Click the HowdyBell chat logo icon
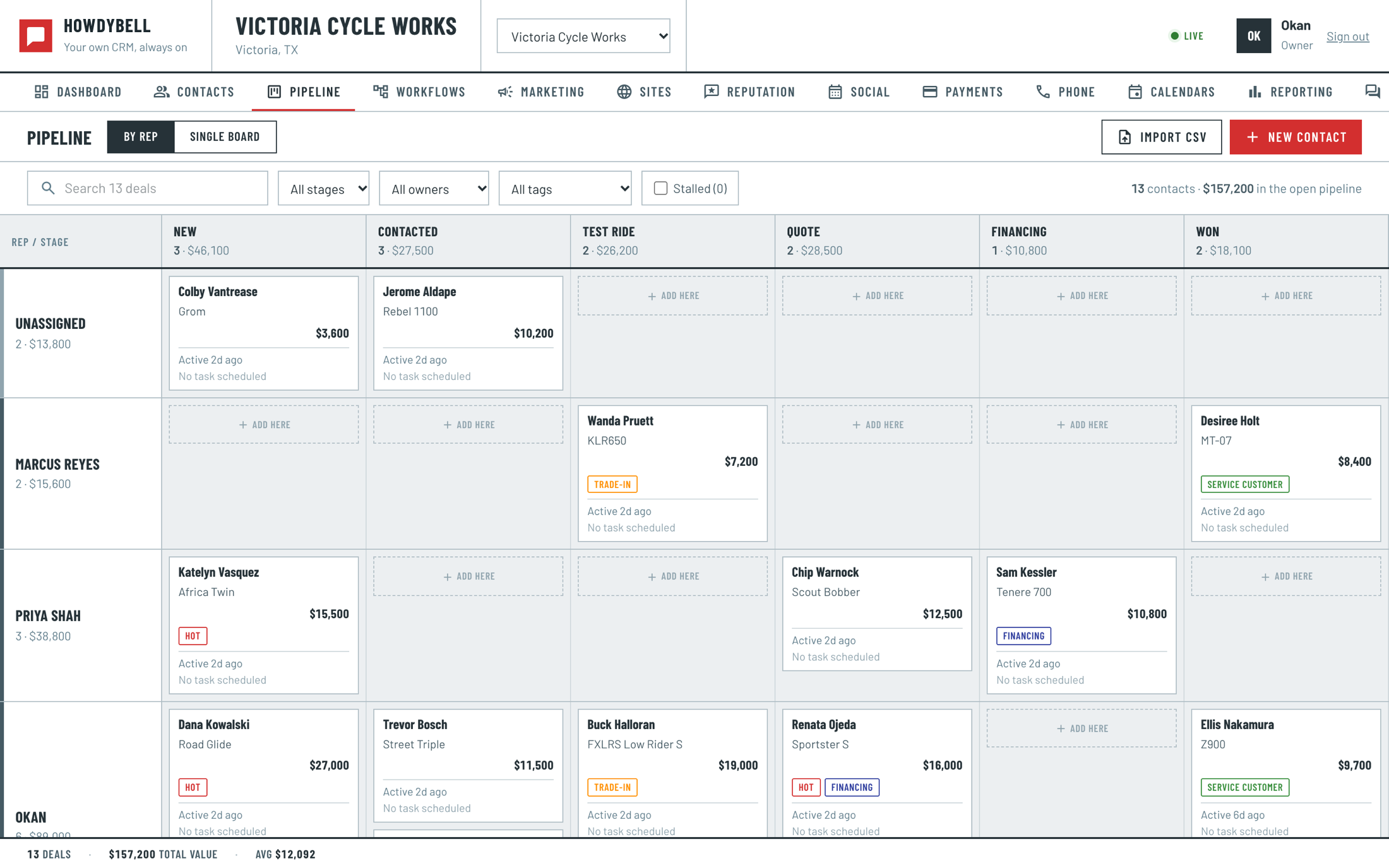1389x868 pixels. (36, 35)
